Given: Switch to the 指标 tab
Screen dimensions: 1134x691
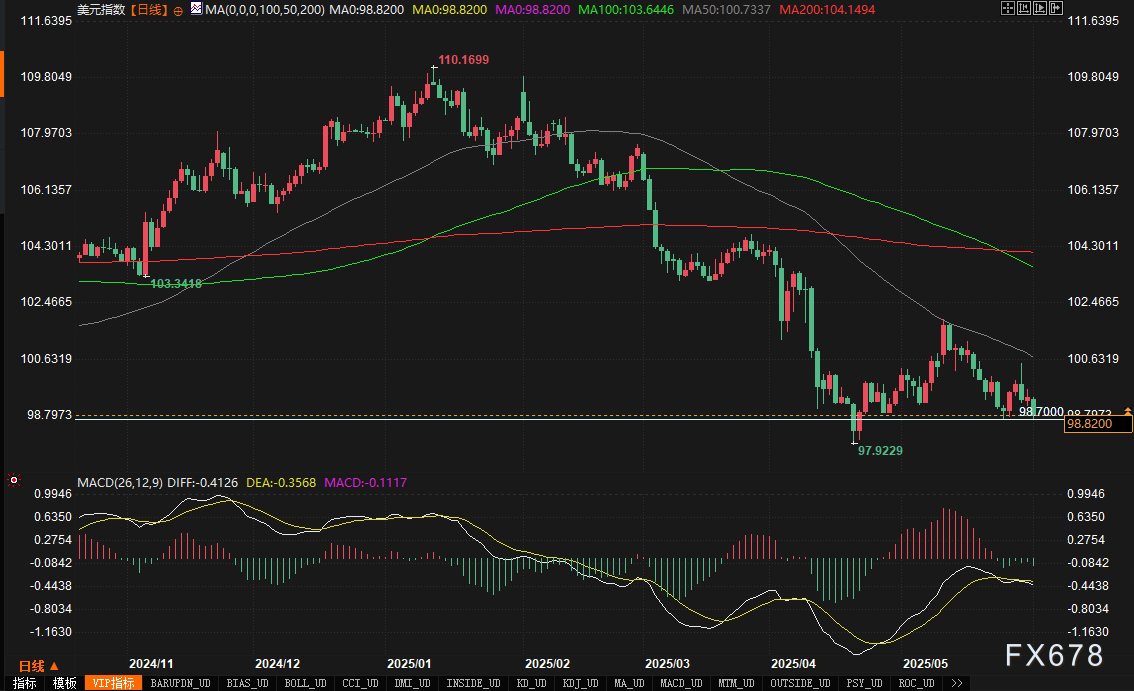Looking at the screenshot, I should pyautogui.click(x=24, y=683).
